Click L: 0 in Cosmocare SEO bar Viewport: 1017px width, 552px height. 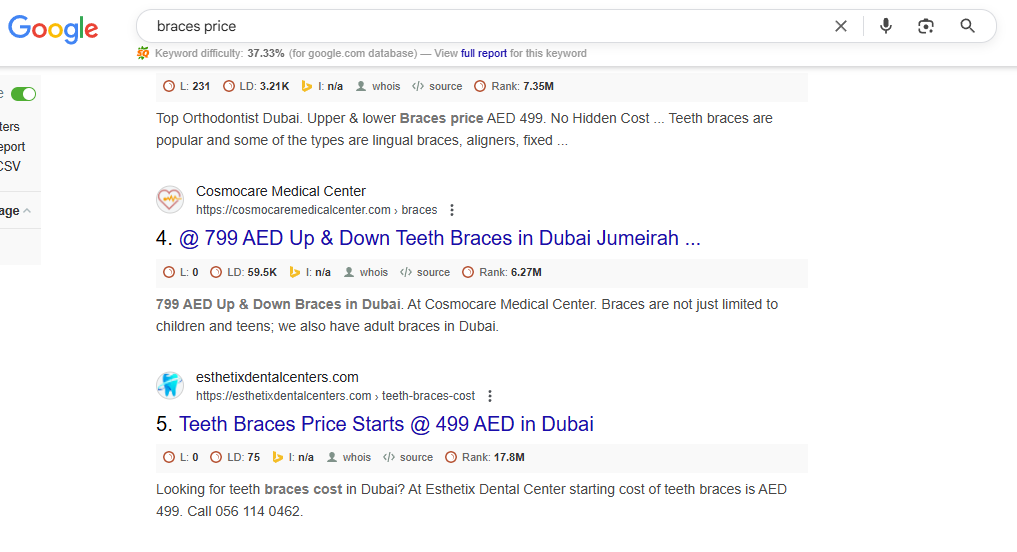(x=181, y=272)
